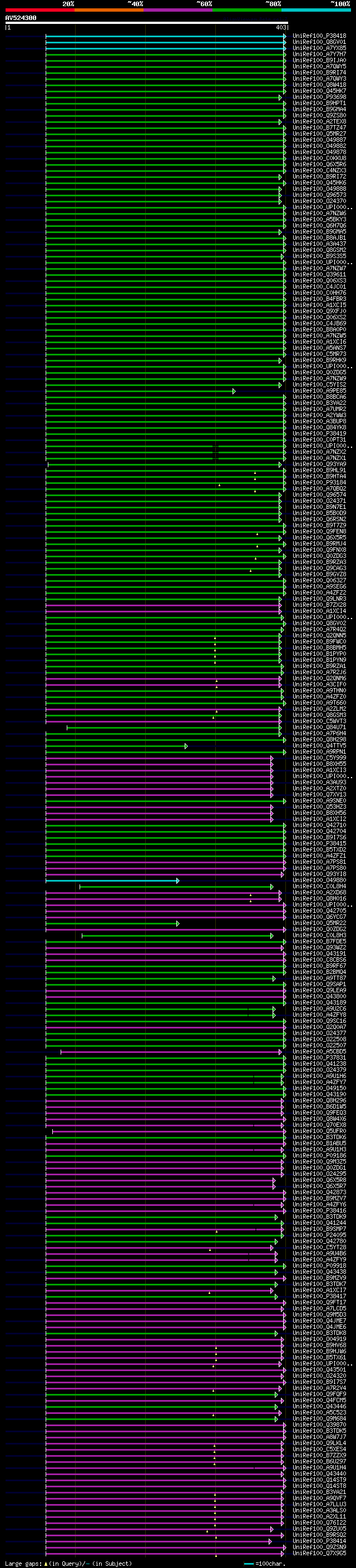Screen dimensions: 356x1568
Task: Open hit UniRef100_C0L8H4
Action: pos(319,886)
